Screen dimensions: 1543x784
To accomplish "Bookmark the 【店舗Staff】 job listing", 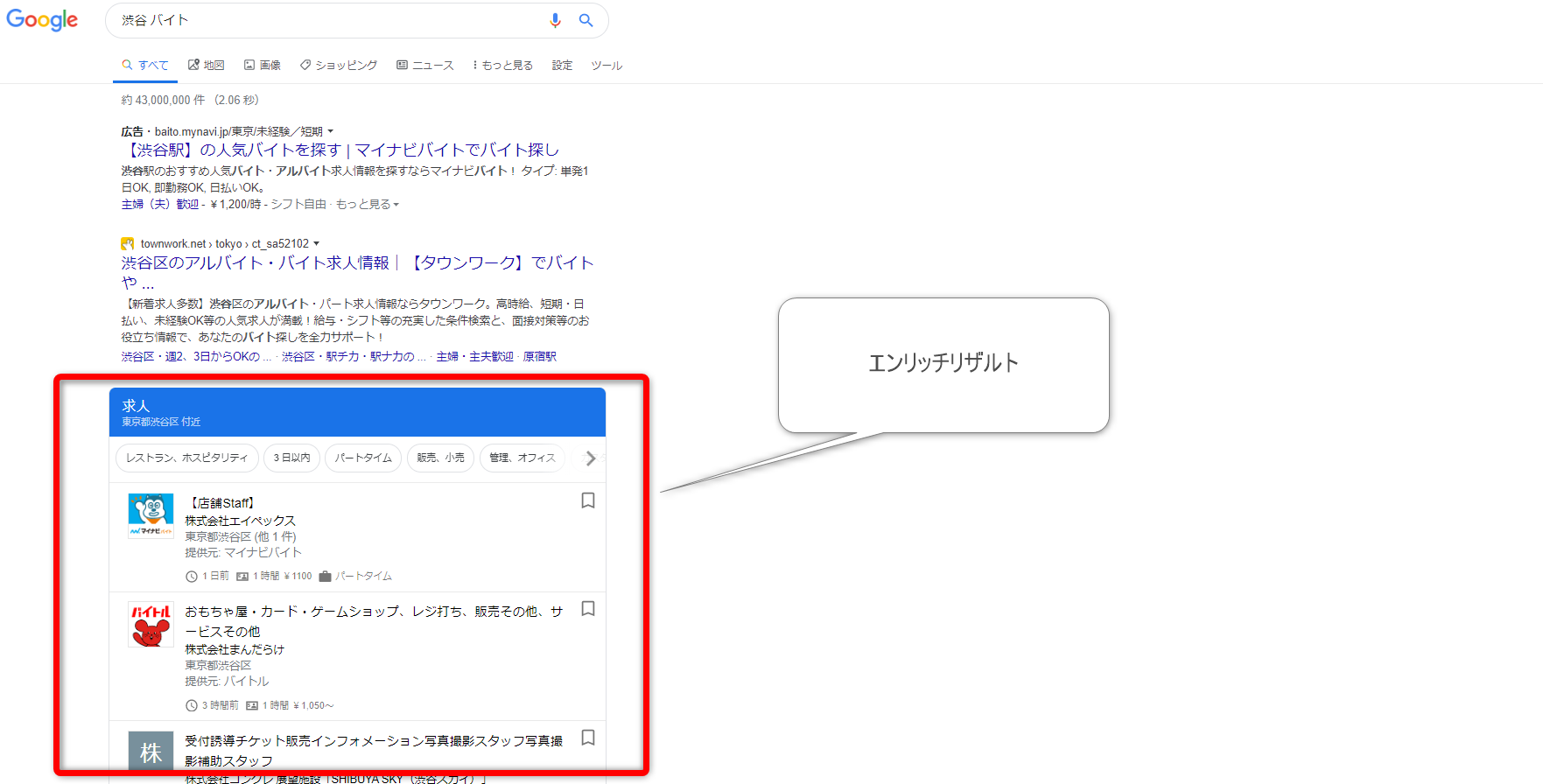I will (588, 500).
